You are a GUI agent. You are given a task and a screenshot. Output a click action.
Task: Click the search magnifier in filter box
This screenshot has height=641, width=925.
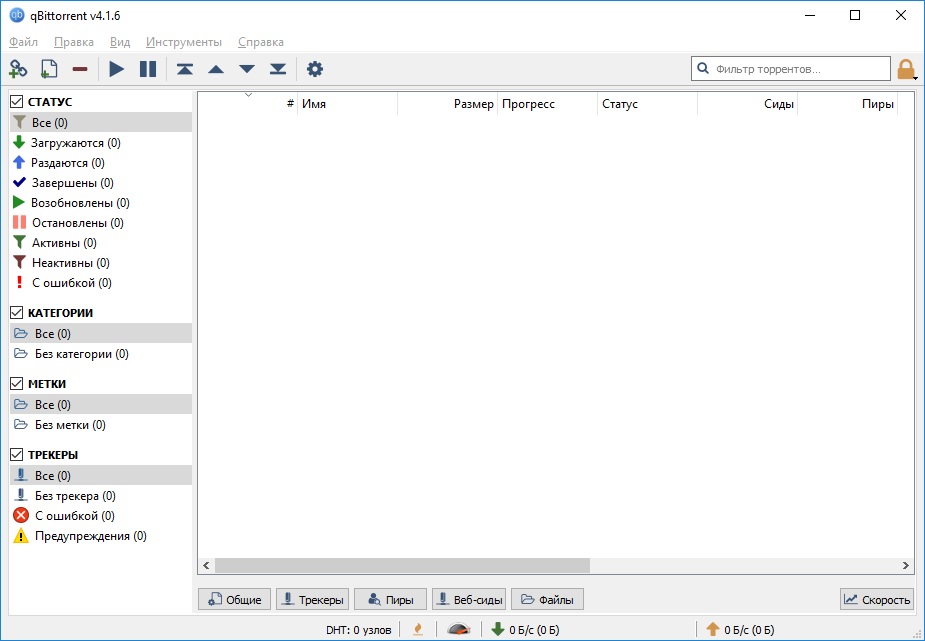click(x=703, y=68)
